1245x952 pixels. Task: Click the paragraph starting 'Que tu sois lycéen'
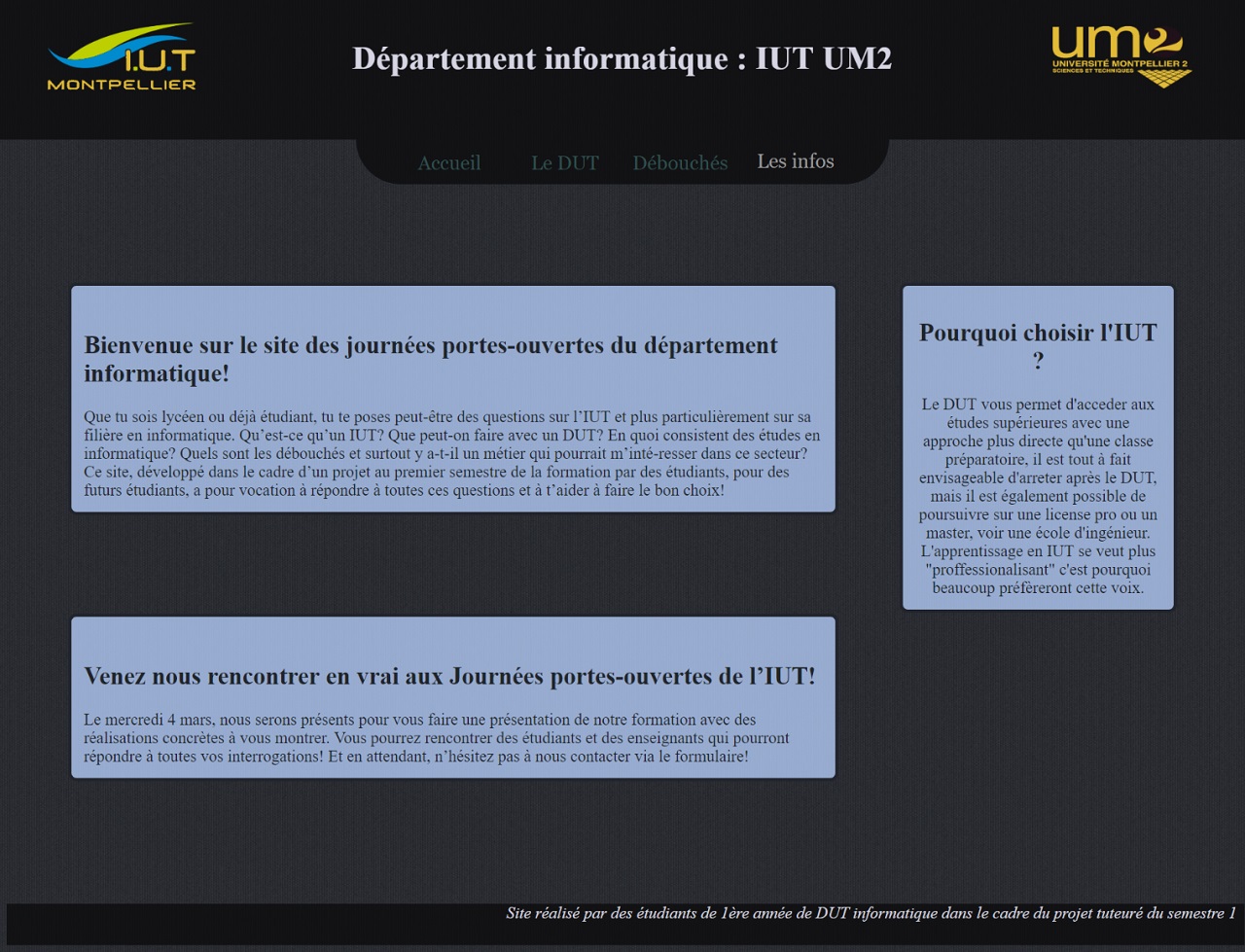pos(452,453)
